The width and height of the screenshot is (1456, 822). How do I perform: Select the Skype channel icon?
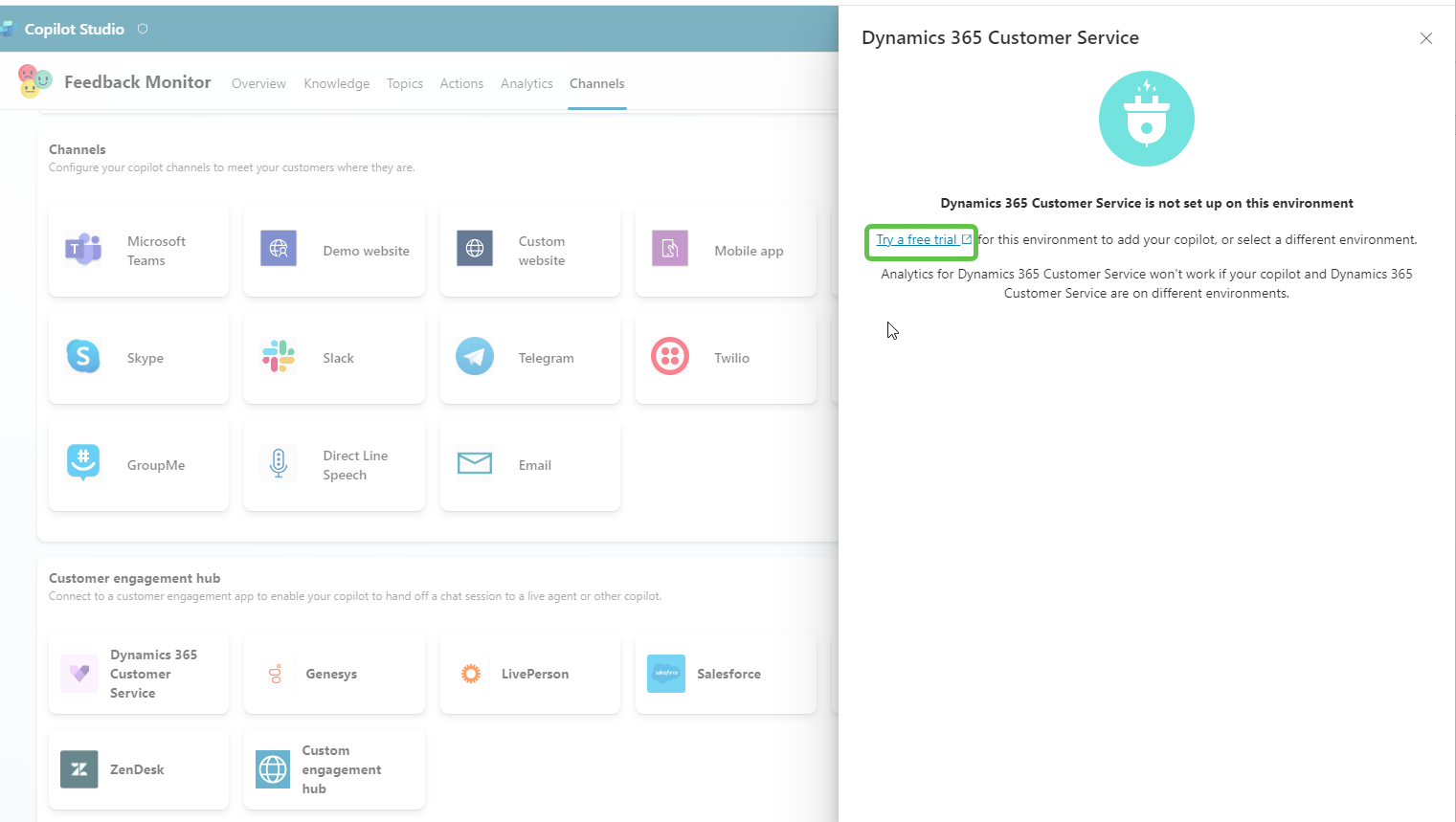pos(83,357)
